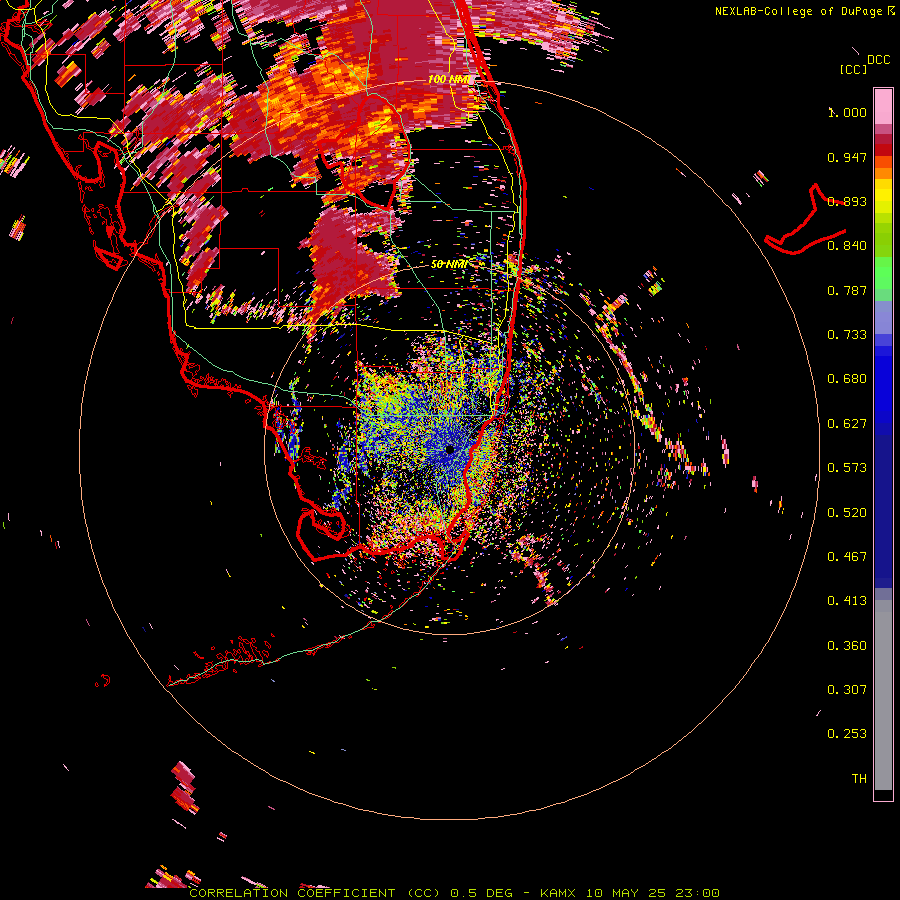The image size is (900, 900).
Task: Click the 50 NMI range ring label
Action: 448,264
